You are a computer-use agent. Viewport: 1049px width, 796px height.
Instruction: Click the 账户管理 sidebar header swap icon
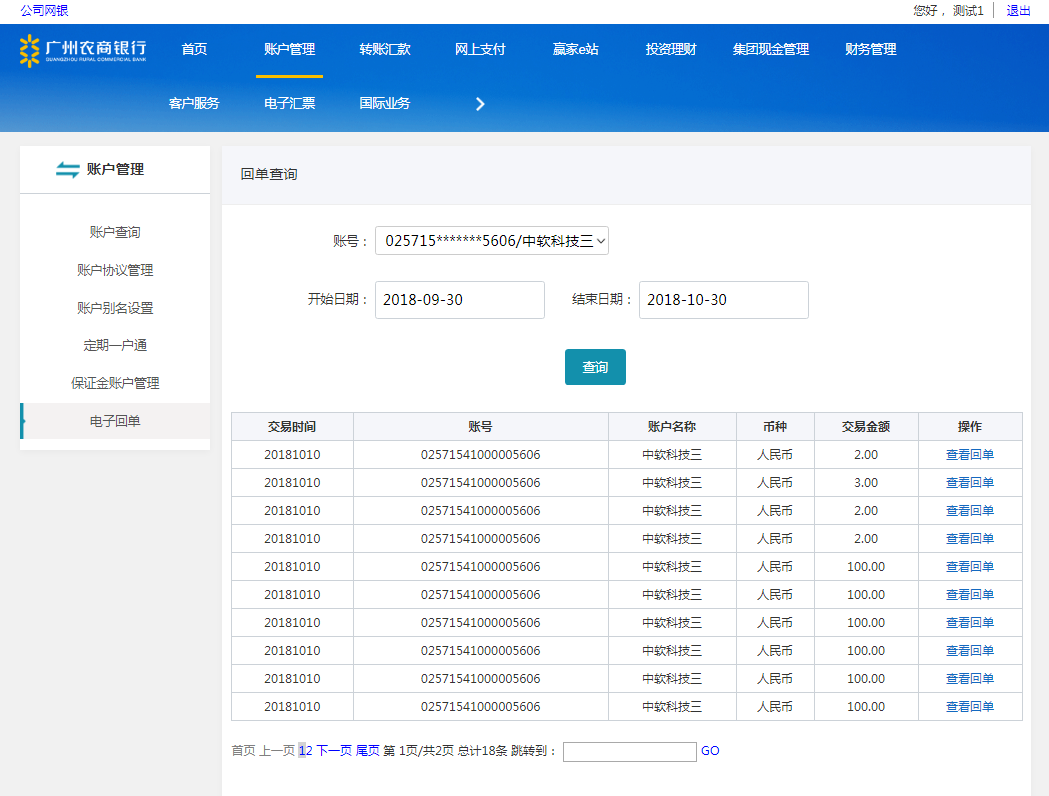pos(68,169)
